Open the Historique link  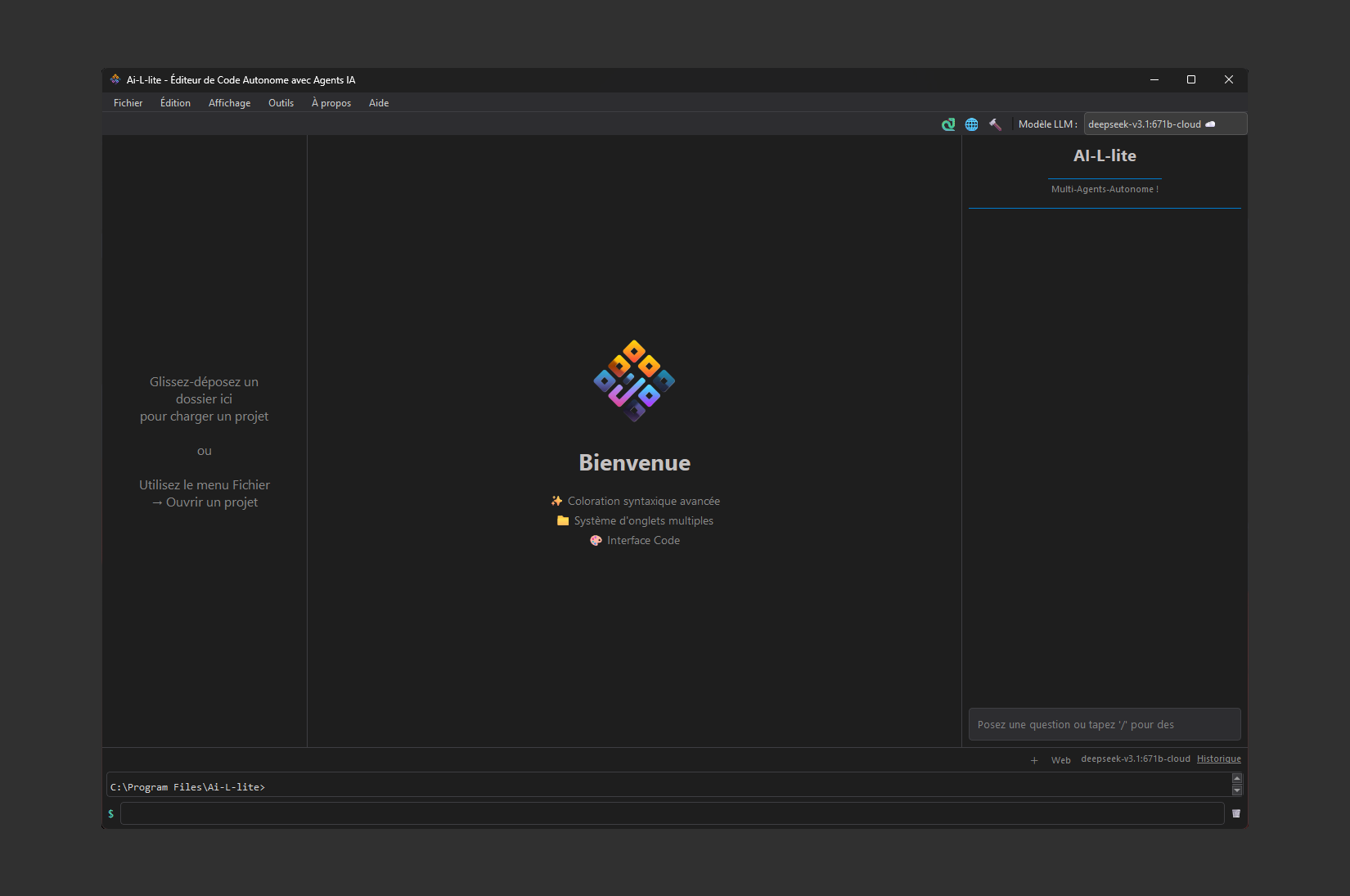click(1218, 759)
